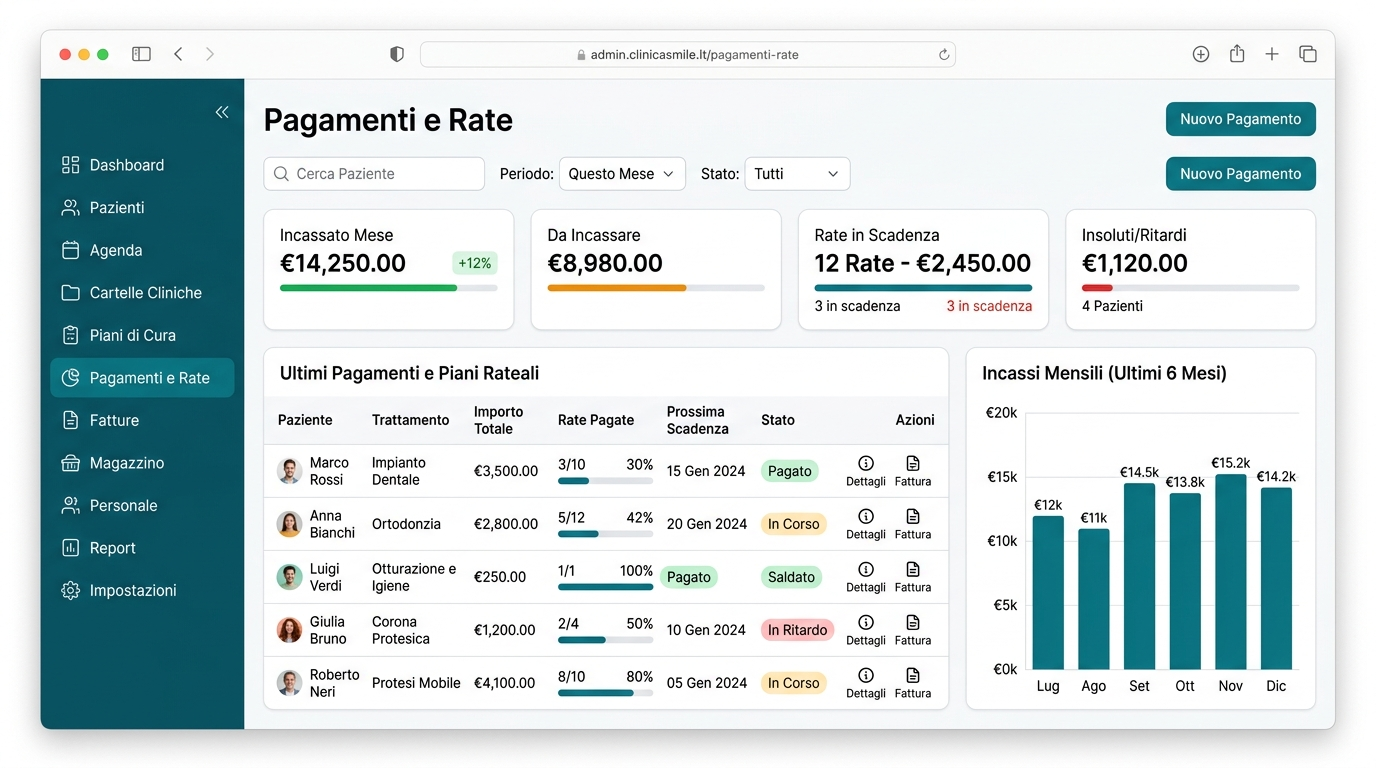Click the Pagato status for Marco Rossi
This screenshot has width=1376, height=768.
point(789,471)
